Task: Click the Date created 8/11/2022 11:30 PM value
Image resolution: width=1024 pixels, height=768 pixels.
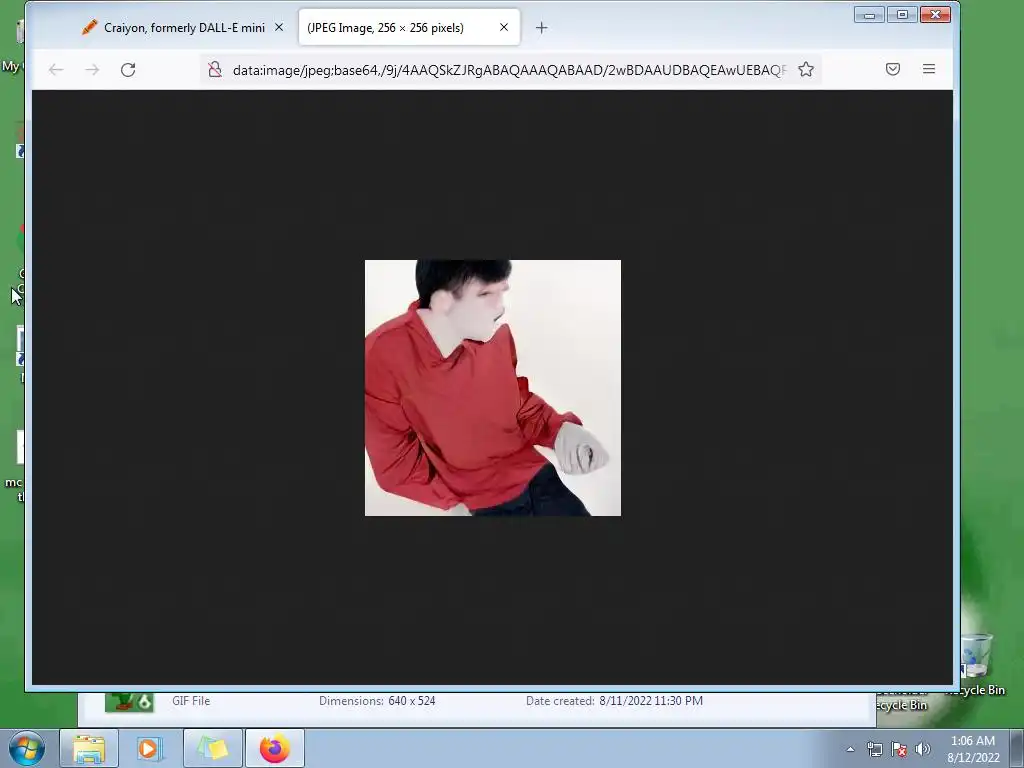Action: tap(651, 701)
